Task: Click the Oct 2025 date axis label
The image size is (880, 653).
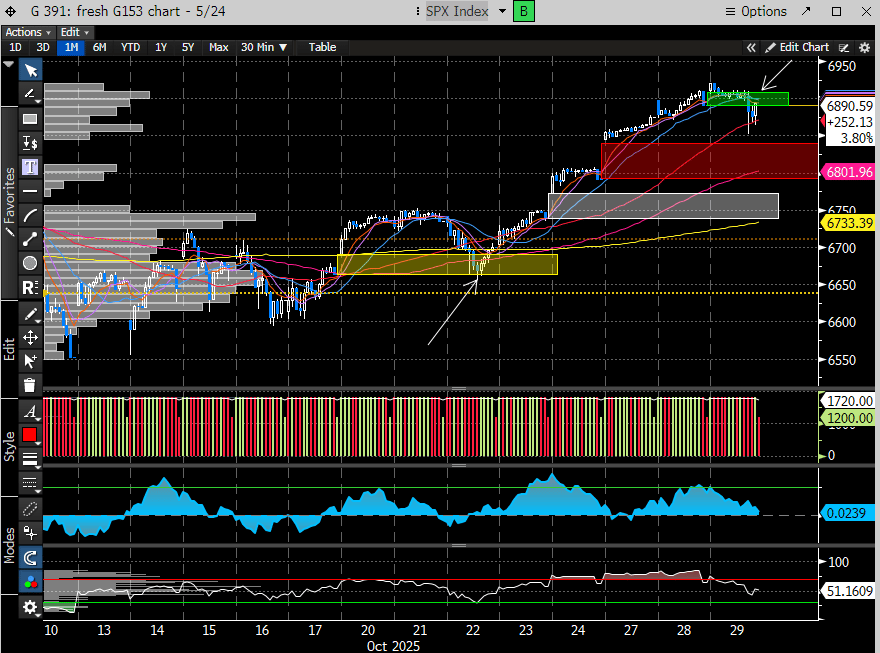Action: [393, 646]
